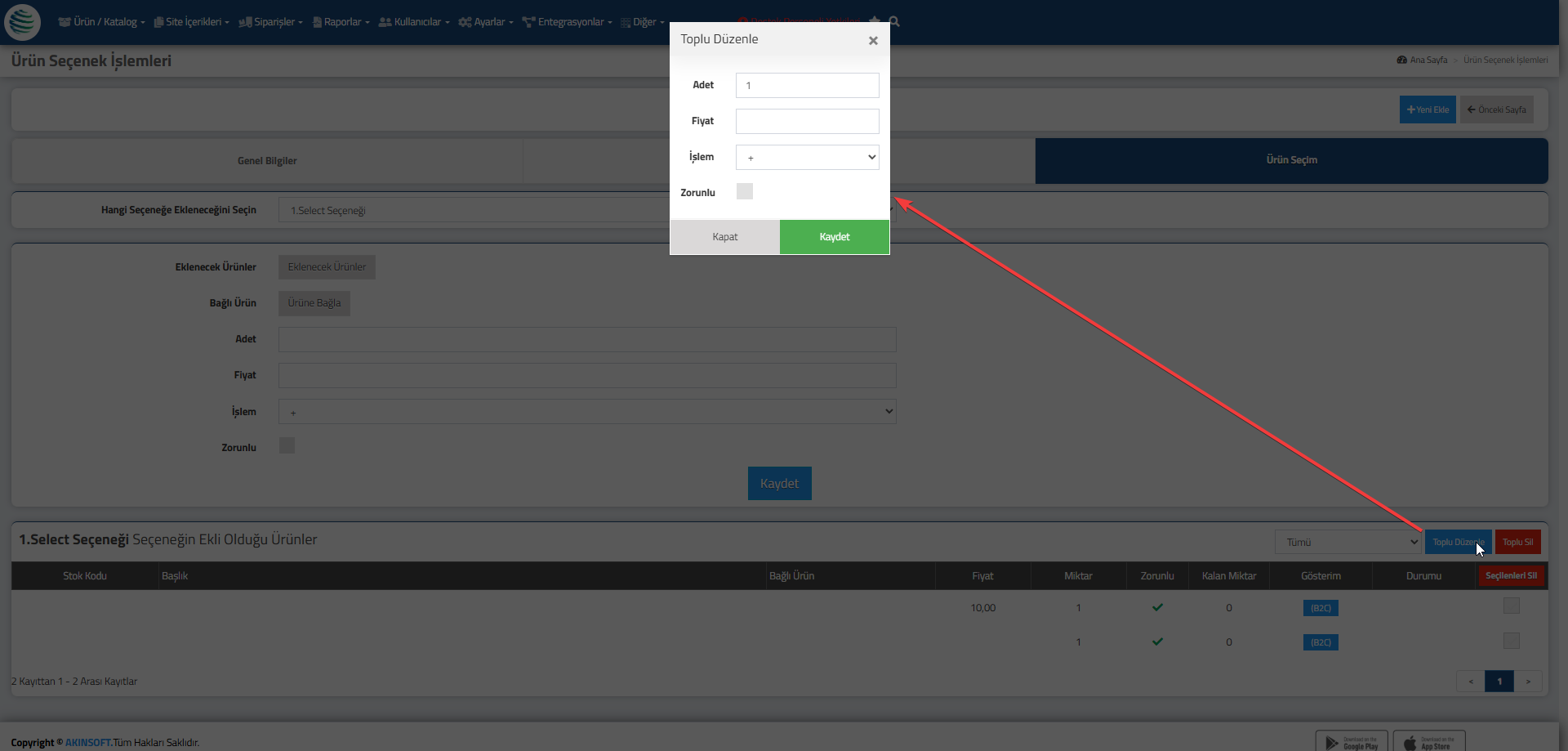Click the globe logo in the header

point(22,22)
